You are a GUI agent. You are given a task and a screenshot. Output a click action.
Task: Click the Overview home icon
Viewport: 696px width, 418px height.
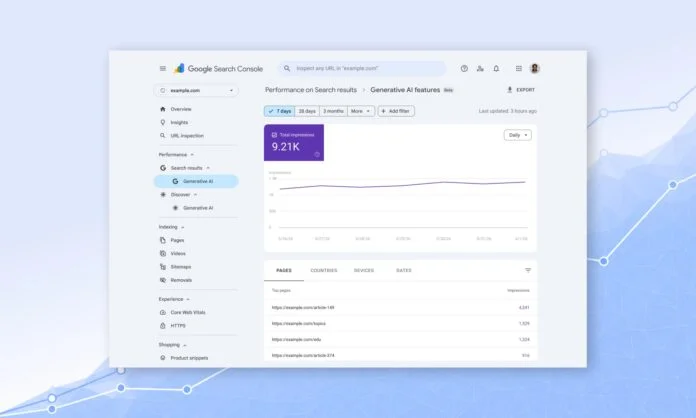(x=162, y=109)
